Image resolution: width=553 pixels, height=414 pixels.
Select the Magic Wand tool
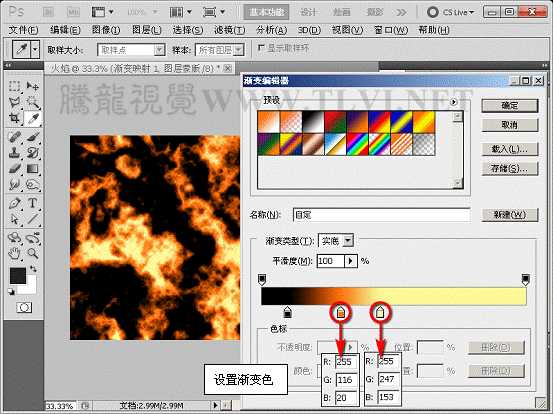pyautogui.click(x=33, y=102)
